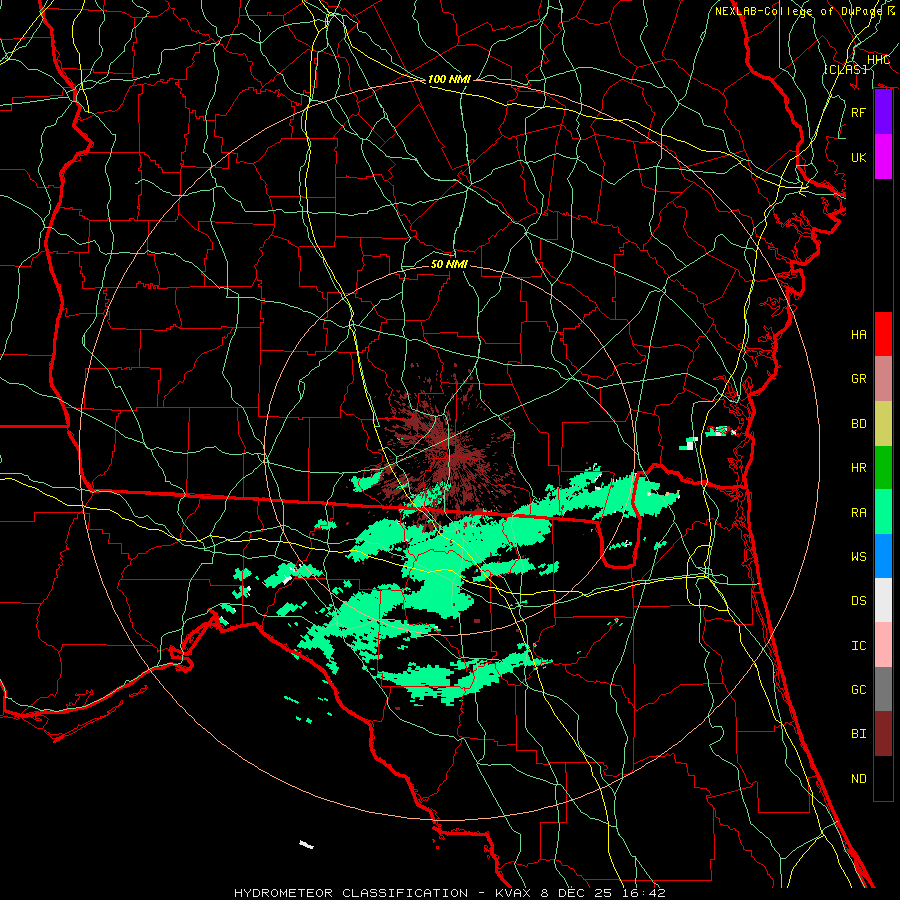The height and width of the screenshot is (900, 900).
Task: Select the BD yellow legend swatch
Action: coord(883,424)
